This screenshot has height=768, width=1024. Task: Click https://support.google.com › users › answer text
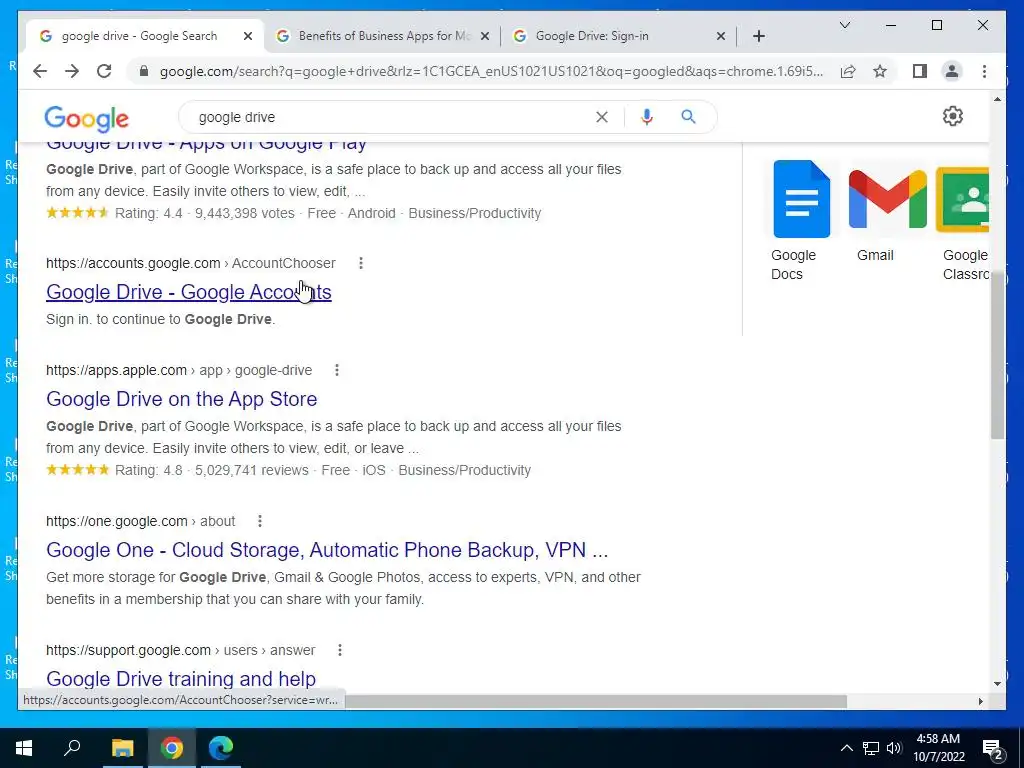[181, 650]
